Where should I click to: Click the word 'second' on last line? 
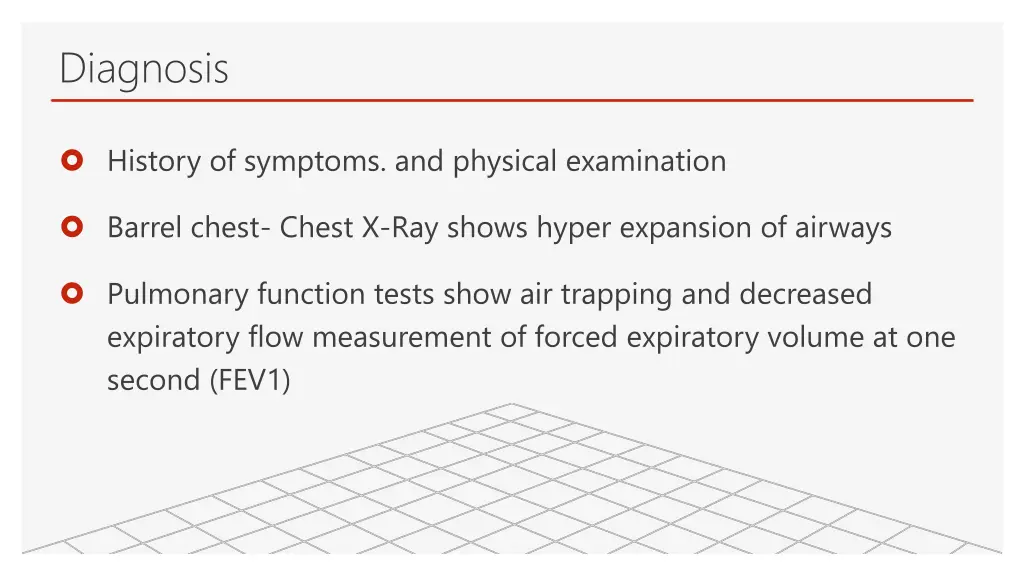(x=153, y=380)
